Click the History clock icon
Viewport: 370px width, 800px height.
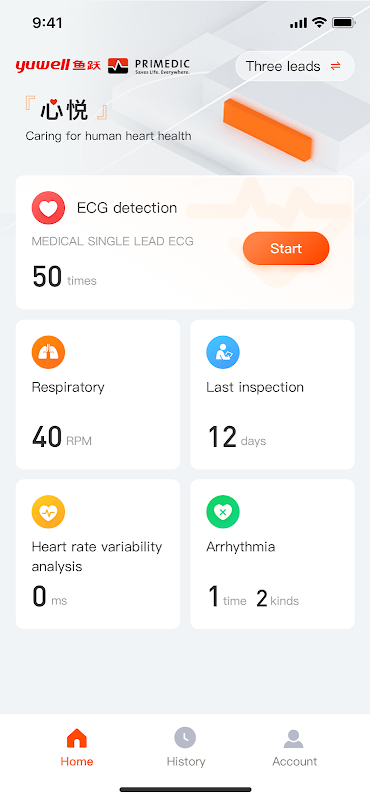(x=185, y=738)
